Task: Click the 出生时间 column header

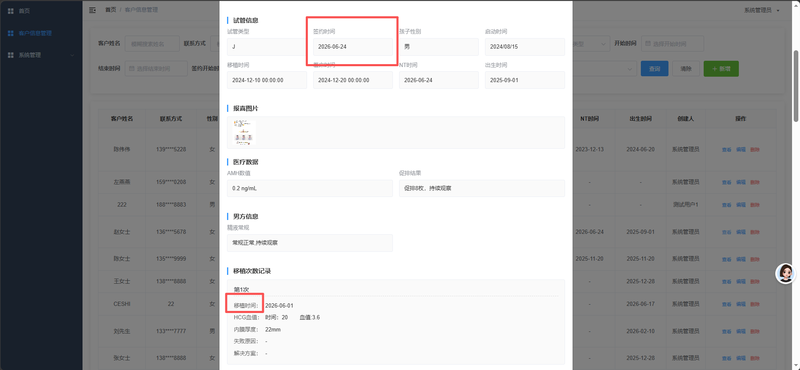Action: (640, 118)
